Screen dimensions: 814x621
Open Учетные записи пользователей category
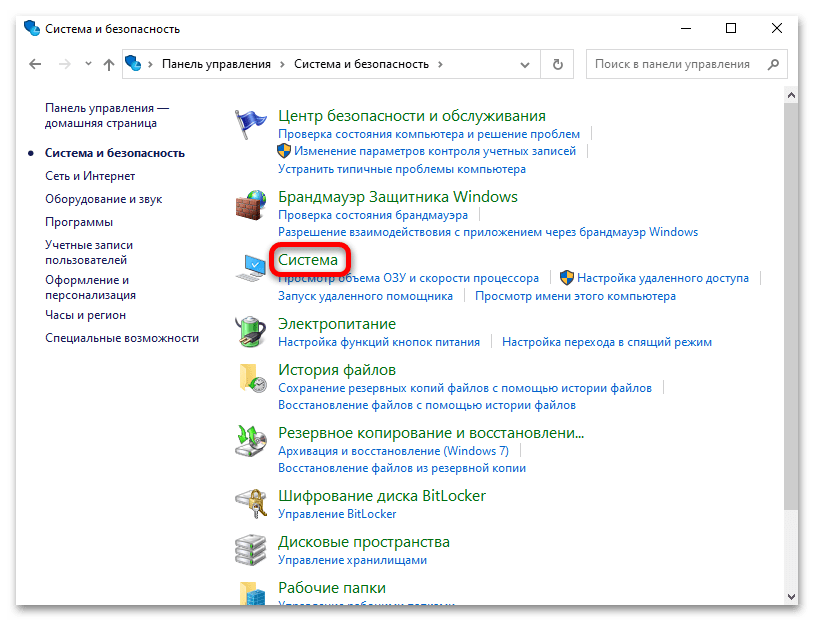[89, 252]
